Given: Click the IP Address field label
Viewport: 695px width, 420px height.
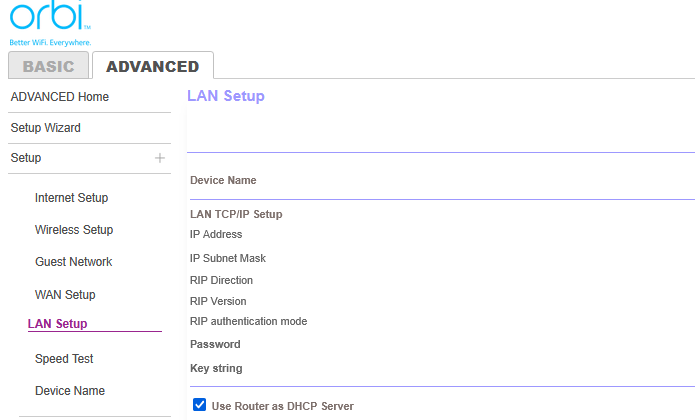Looking at the screenshot, I should point(216,234).
